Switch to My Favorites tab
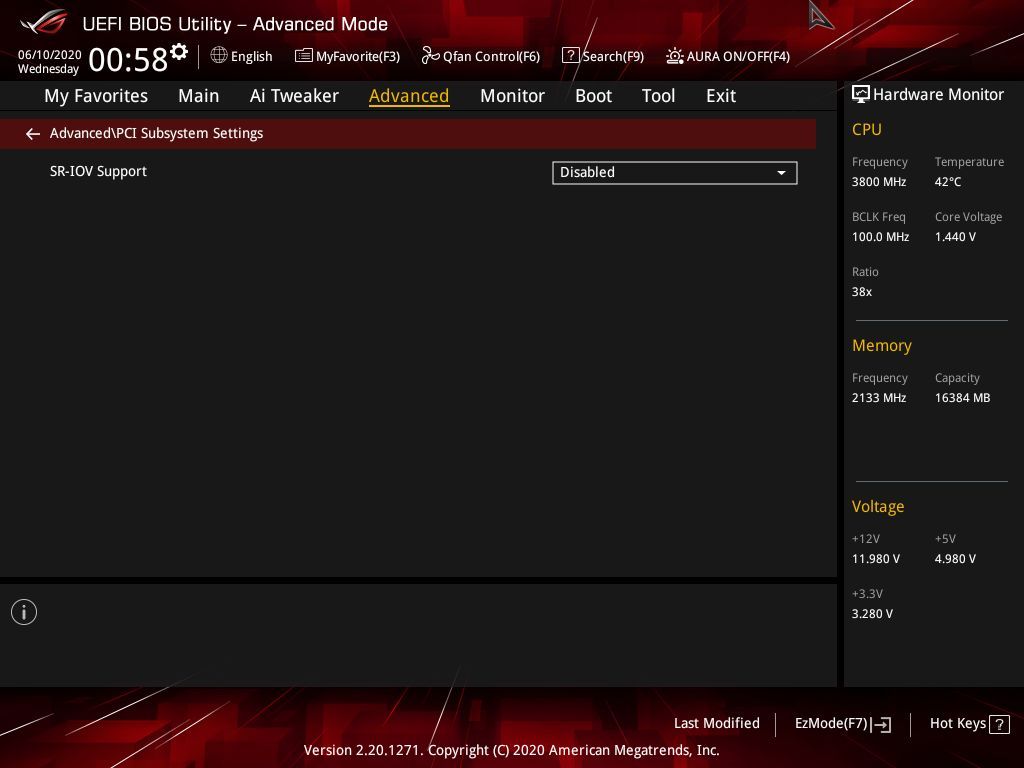1024x768 pixels. [x=96, y=96]
